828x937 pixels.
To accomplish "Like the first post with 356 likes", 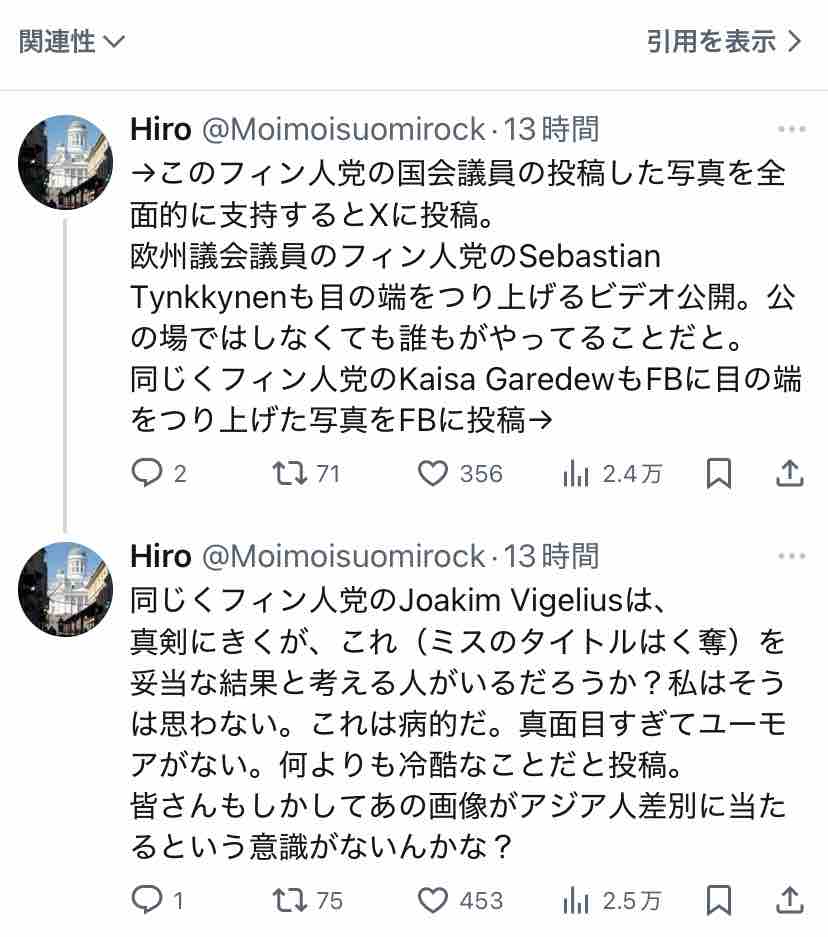I will (x=433, y=473).
